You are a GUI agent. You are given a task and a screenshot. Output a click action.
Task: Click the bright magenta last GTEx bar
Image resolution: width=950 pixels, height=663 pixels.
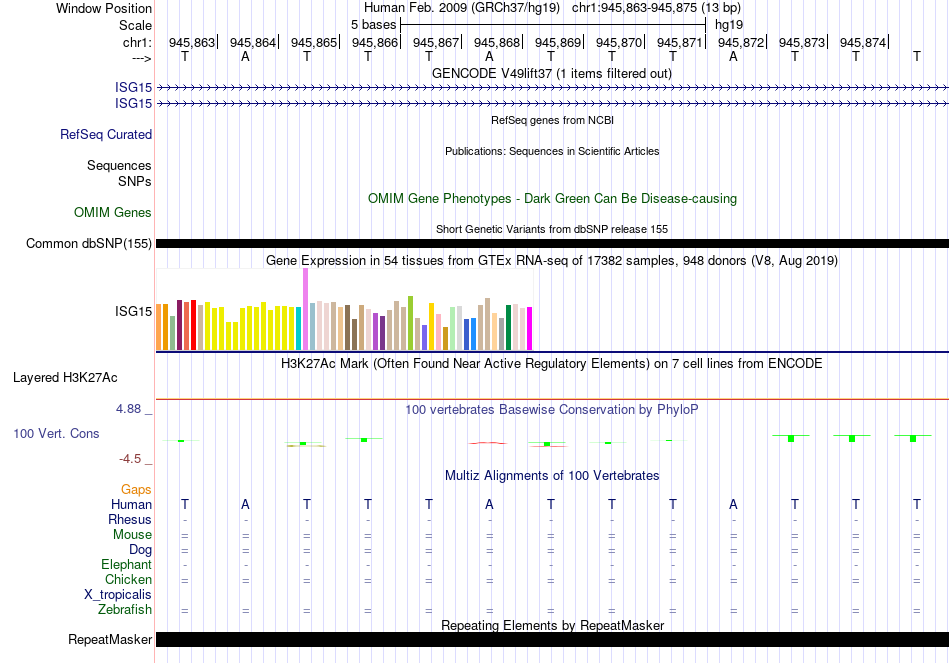point(530,328)
